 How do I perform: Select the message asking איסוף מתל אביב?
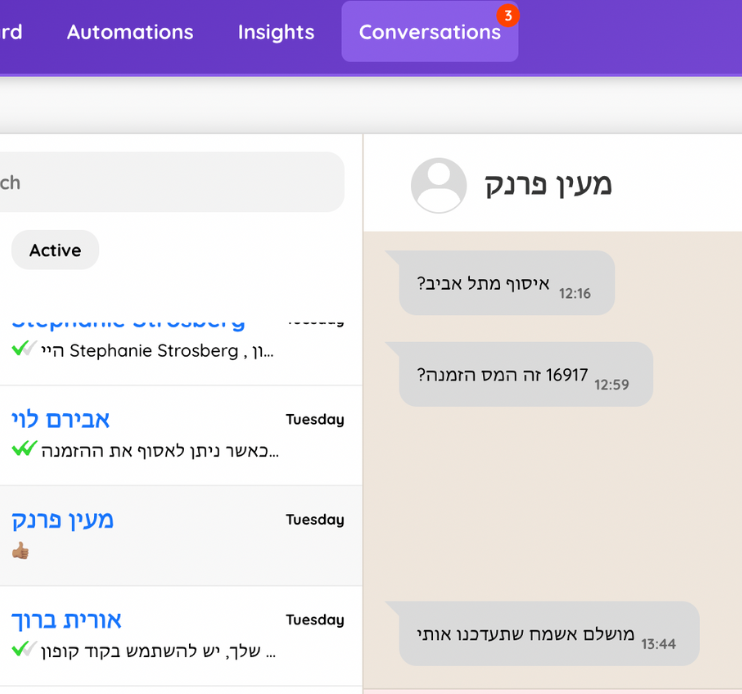tap(506, 283)
